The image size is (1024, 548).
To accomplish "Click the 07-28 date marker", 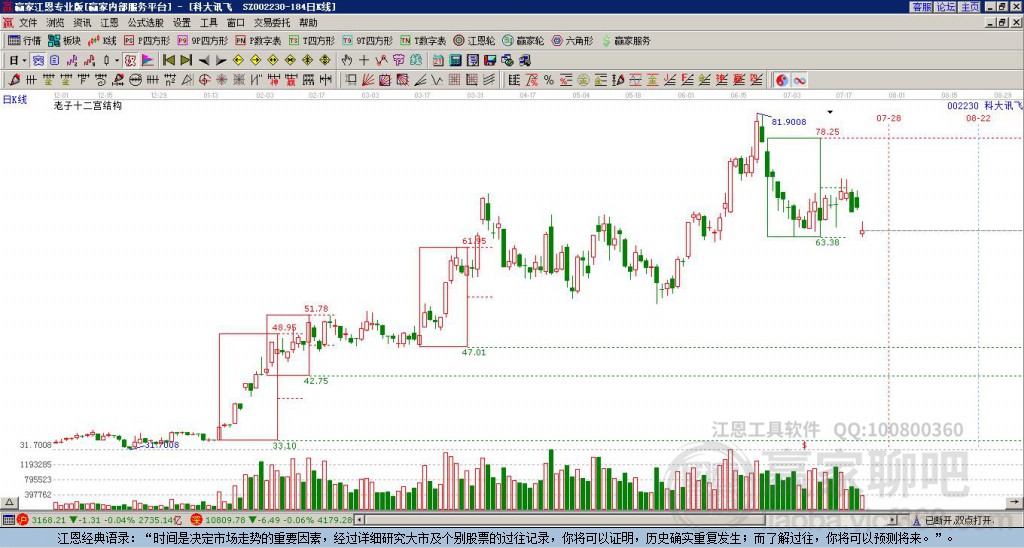I will pos(888,118).
